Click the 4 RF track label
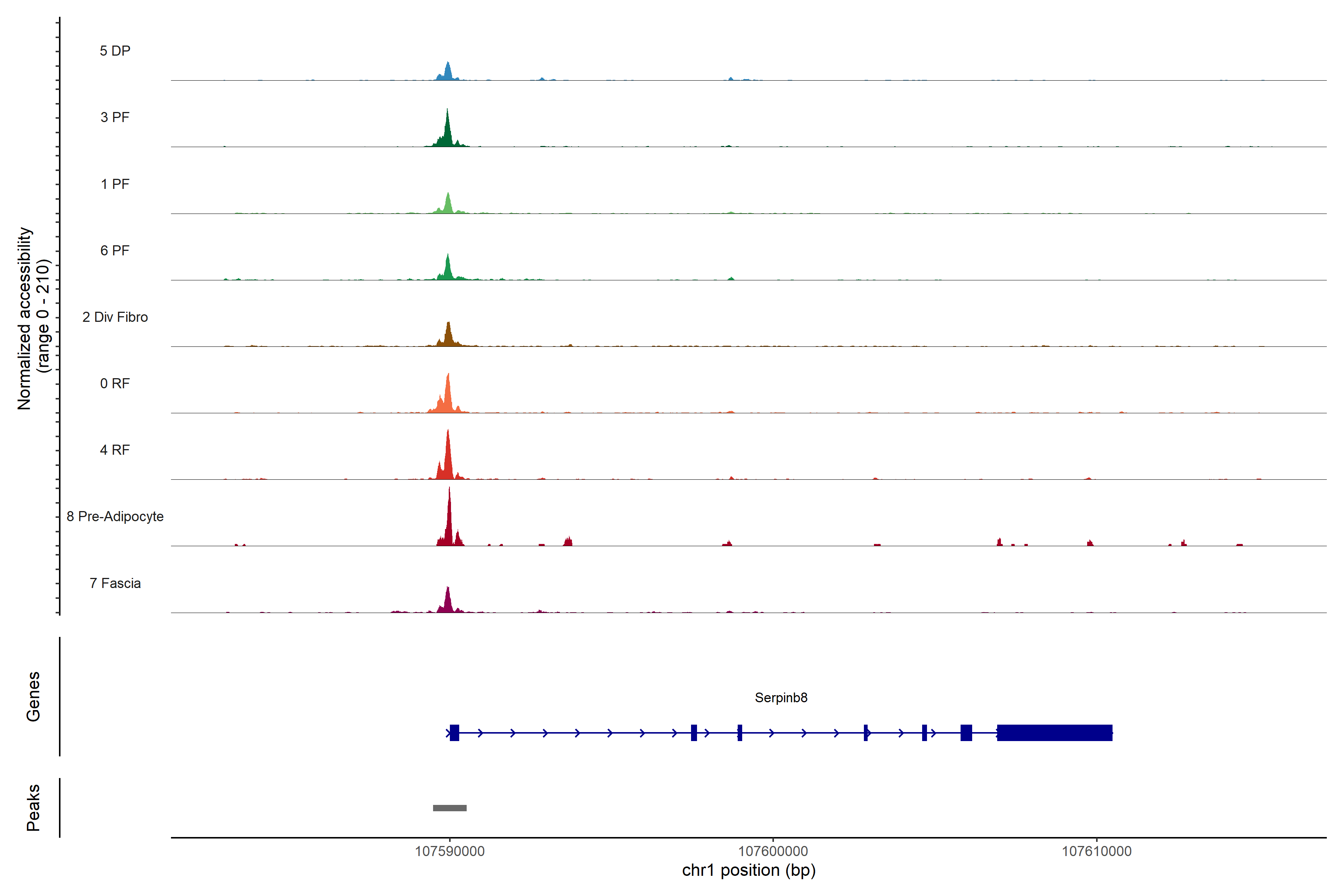Image resolution: width=1344 pixels, height=896 pixels. (115, 450)
